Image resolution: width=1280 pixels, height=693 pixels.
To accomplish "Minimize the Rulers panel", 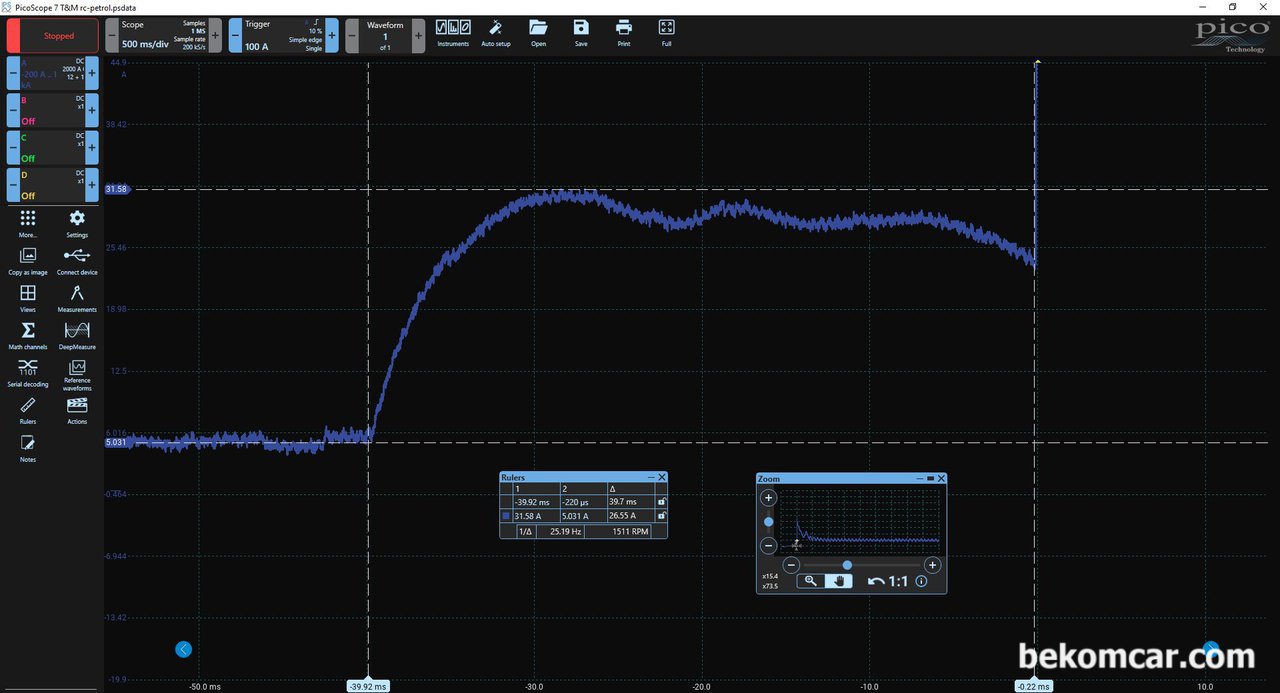I will coord(651,478).
